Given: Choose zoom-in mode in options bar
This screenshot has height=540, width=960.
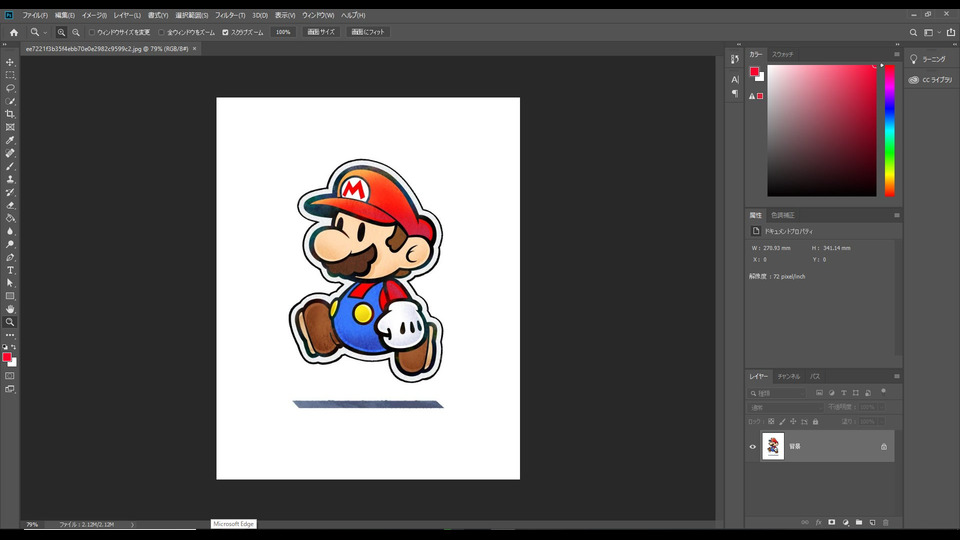Looking at the screenshot, I should coord(61,32).
